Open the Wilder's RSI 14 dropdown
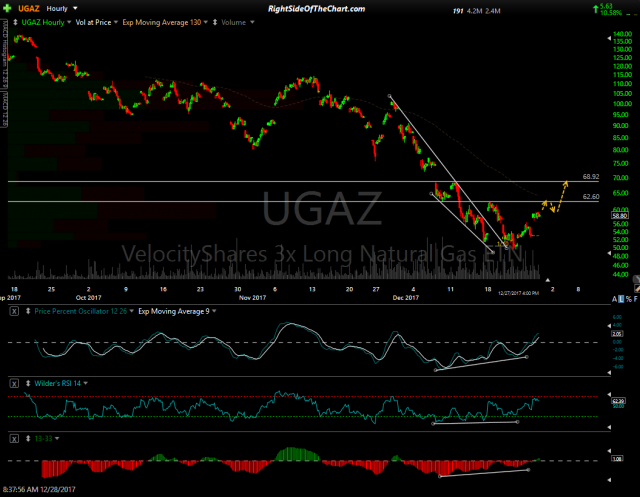The image size is (640, 497). (x=86, y=384)
